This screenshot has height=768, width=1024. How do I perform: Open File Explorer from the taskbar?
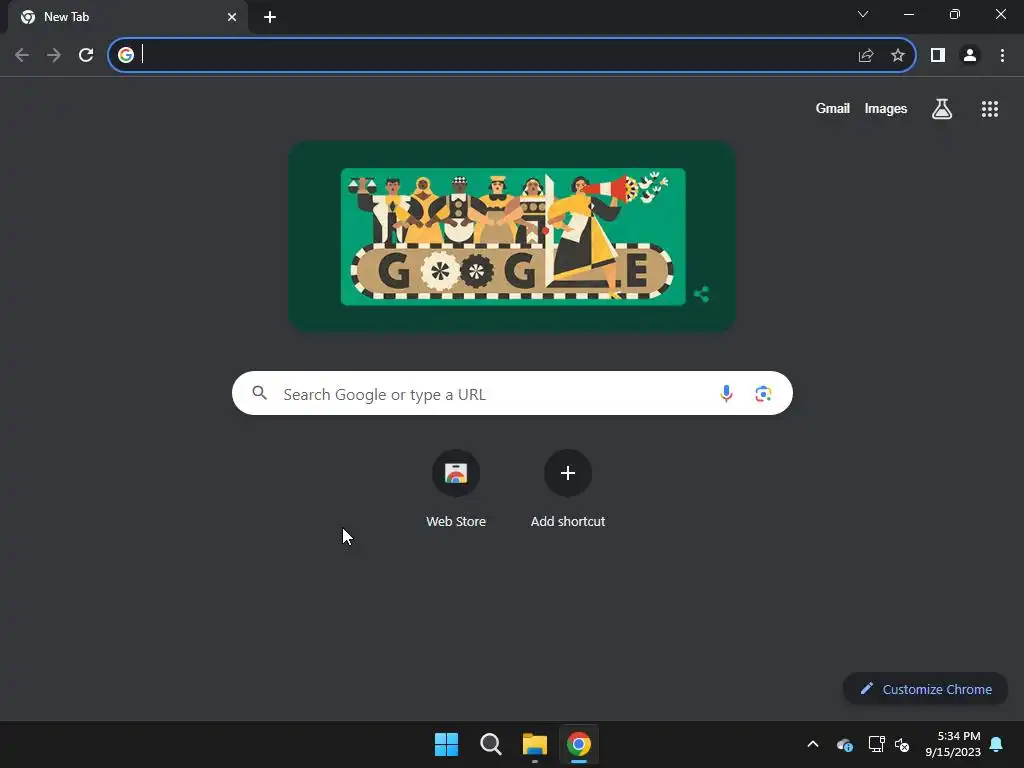[x=535, y=744]
